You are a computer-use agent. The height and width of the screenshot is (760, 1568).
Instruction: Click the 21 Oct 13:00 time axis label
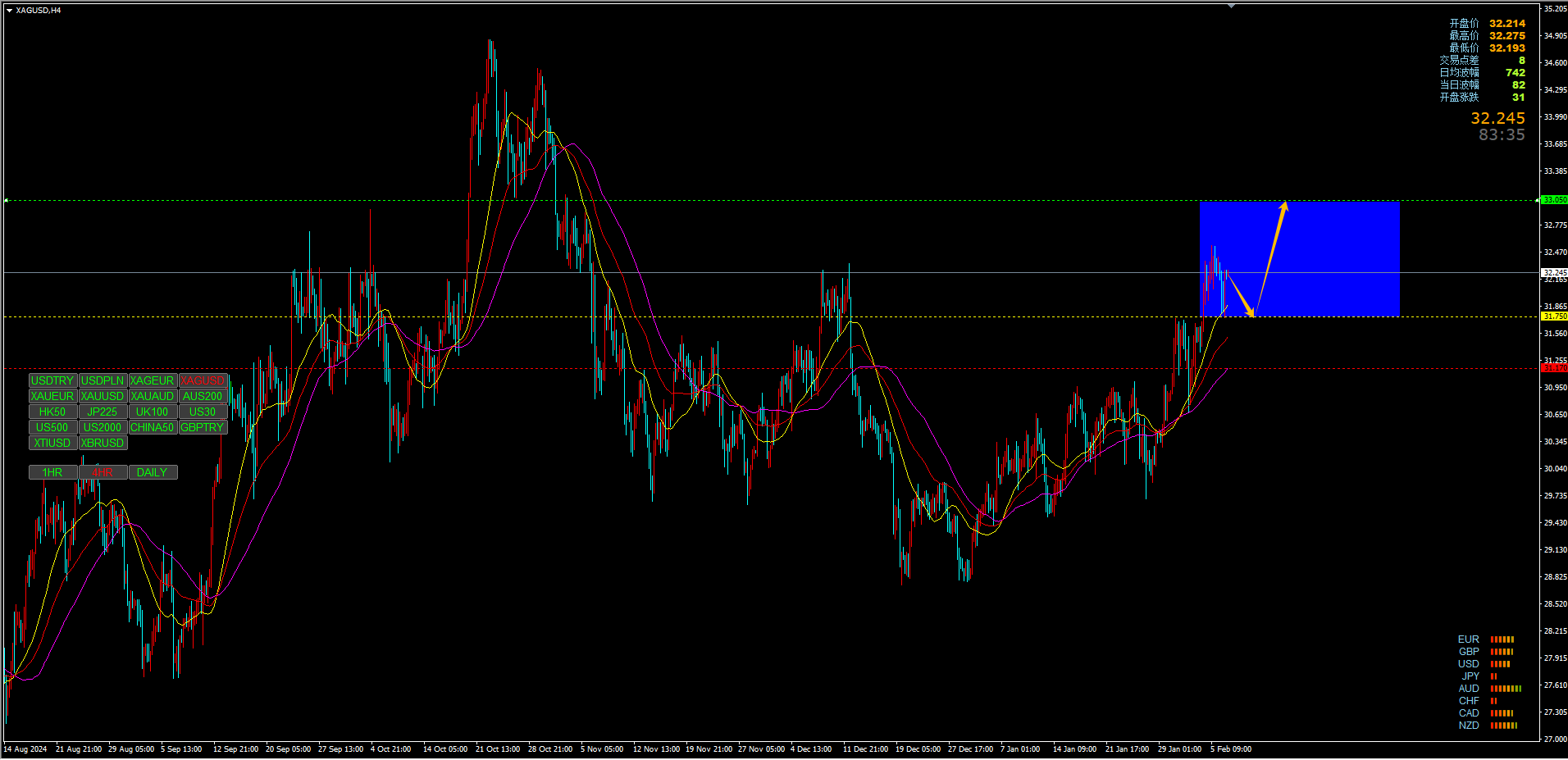click(498, 749)
